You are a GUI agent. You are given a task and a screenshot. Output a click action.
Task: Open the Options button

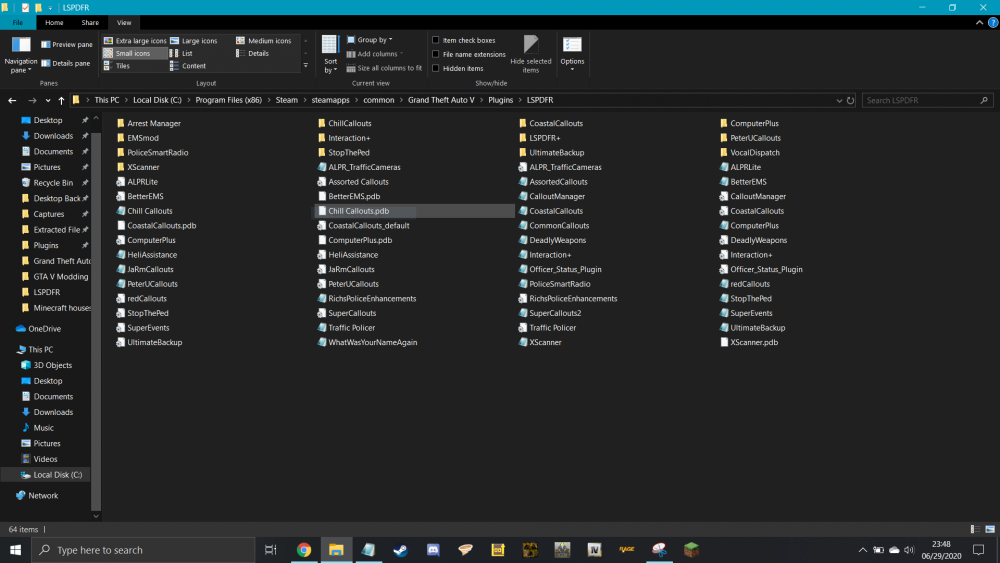572,55
